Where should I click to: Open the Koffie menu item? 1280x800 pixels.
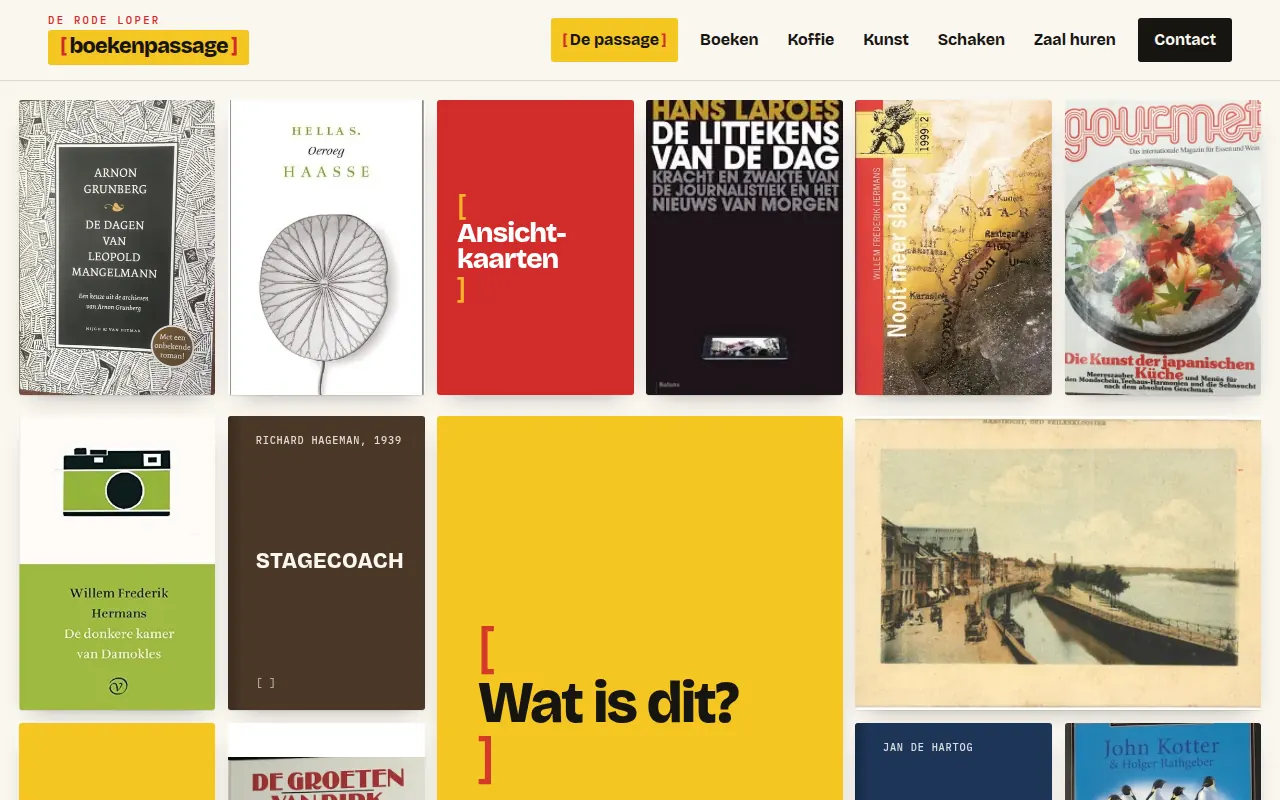811,40
